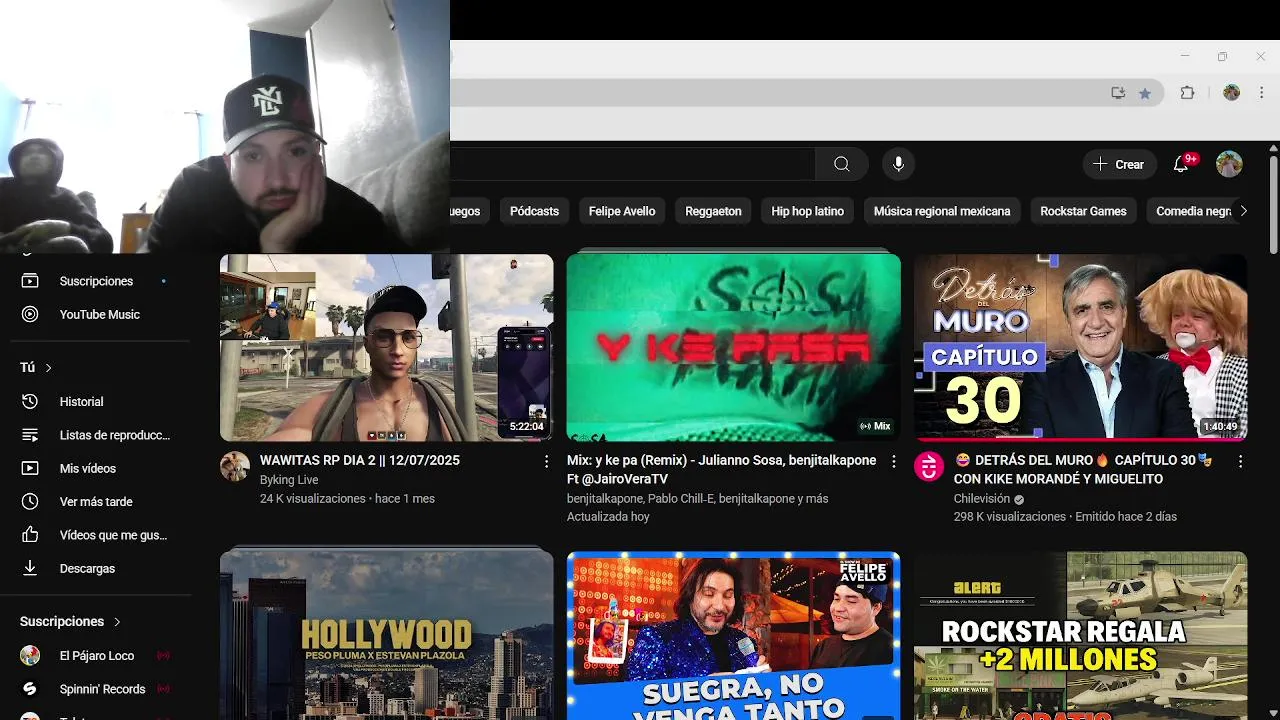The height and width of the screenshot is (720, 1280).
Task: Open the Chilevisión channel name link
Action: 981,498
